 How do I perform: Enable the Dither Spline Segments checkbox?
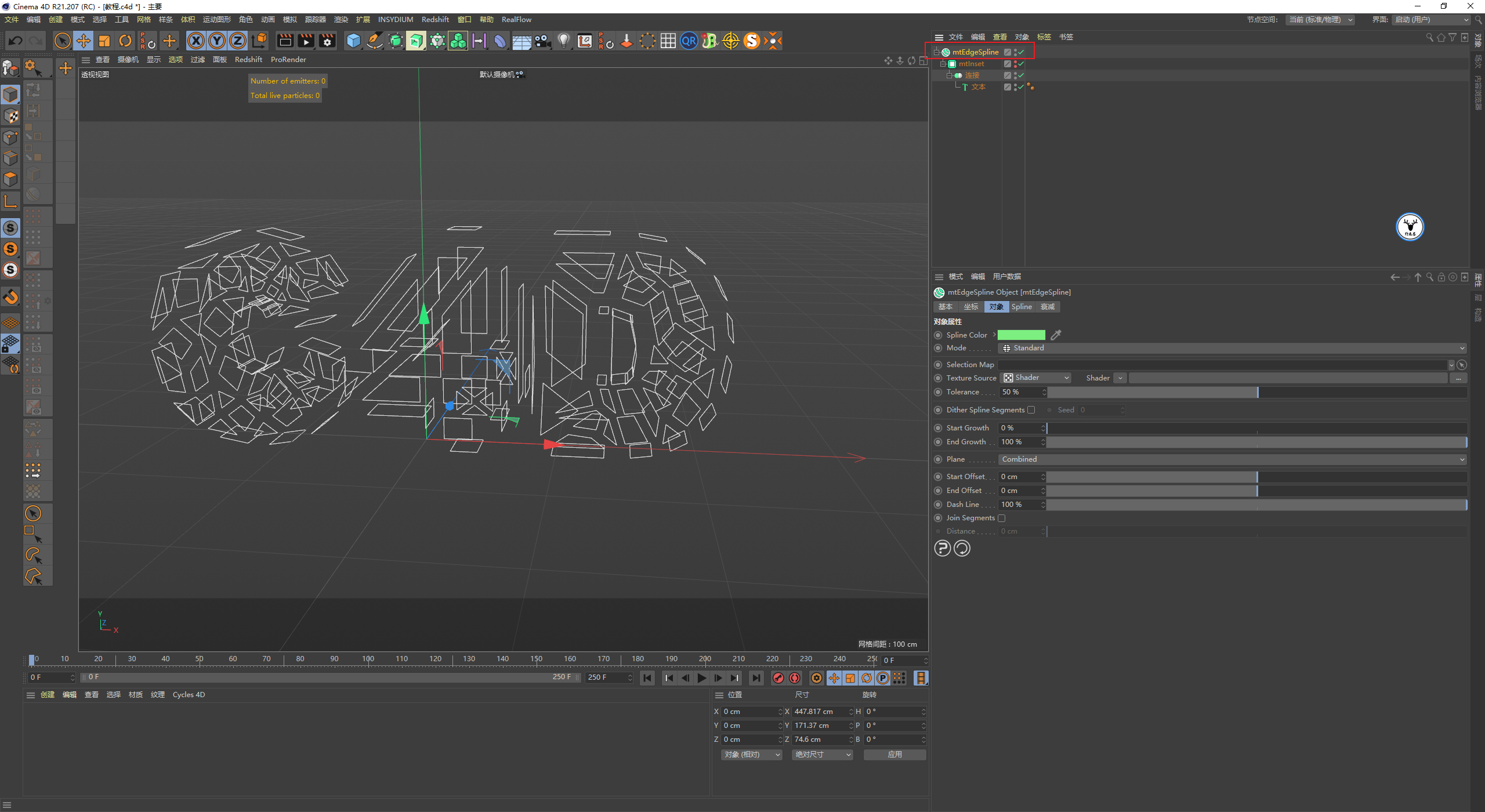pyautogui.click(x=1031, y=410)
